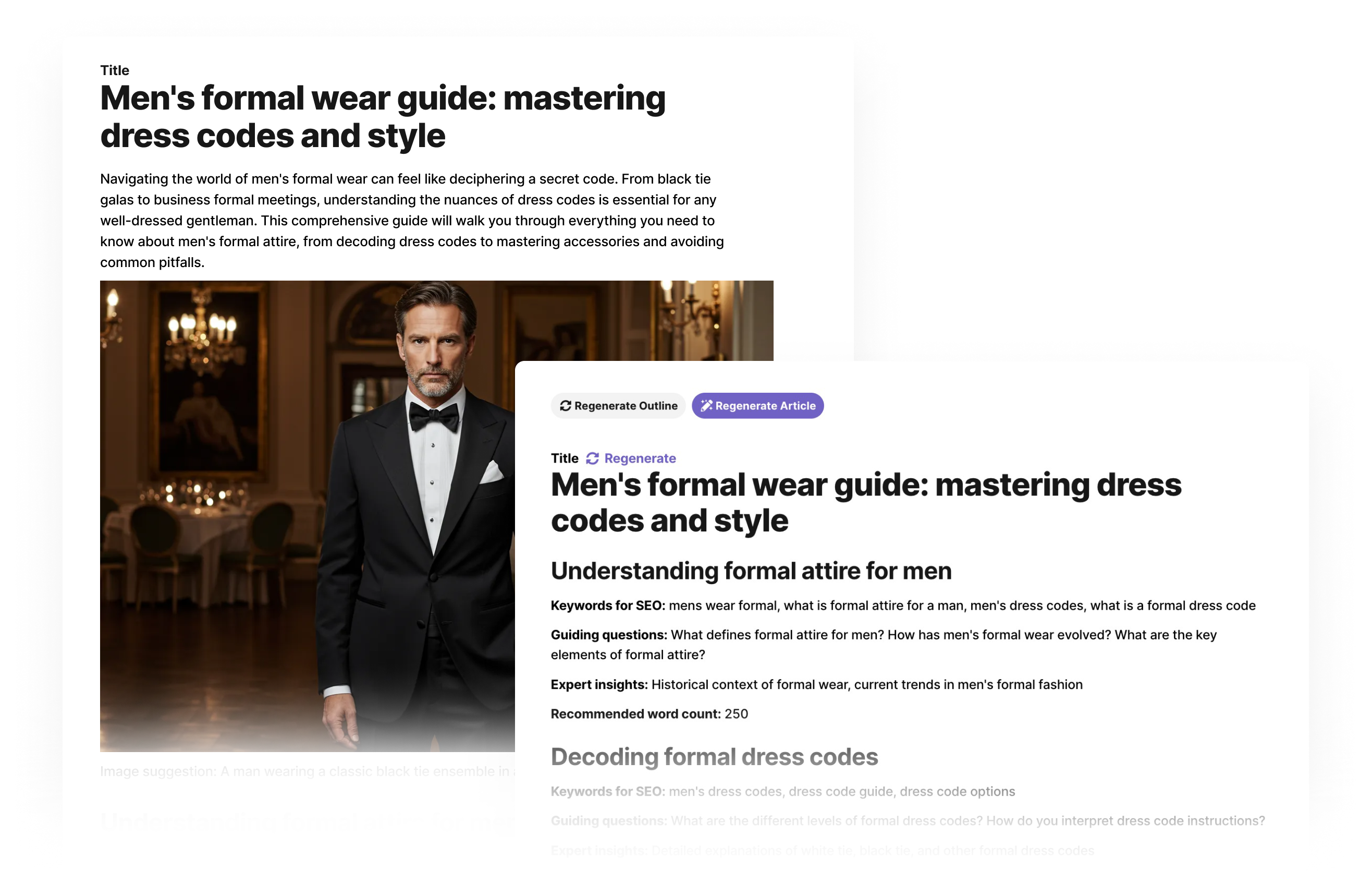Image resolution: width=1372 pixels, height=871 pixels.
Task: Click the purple refresh icon beside Title
Action: (593, 458)
